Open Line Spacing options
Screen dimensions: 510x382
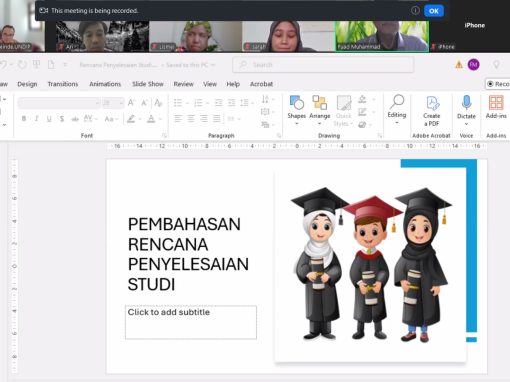point(247,103)
